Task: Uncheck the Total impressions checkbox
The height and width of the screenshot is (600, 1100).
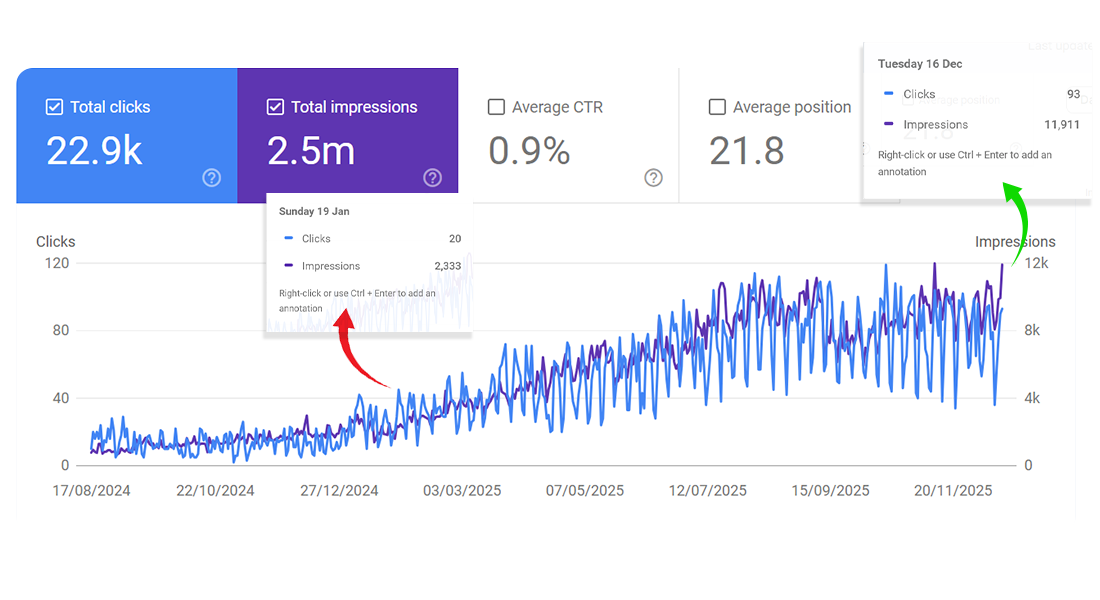Action: (275, 107)
